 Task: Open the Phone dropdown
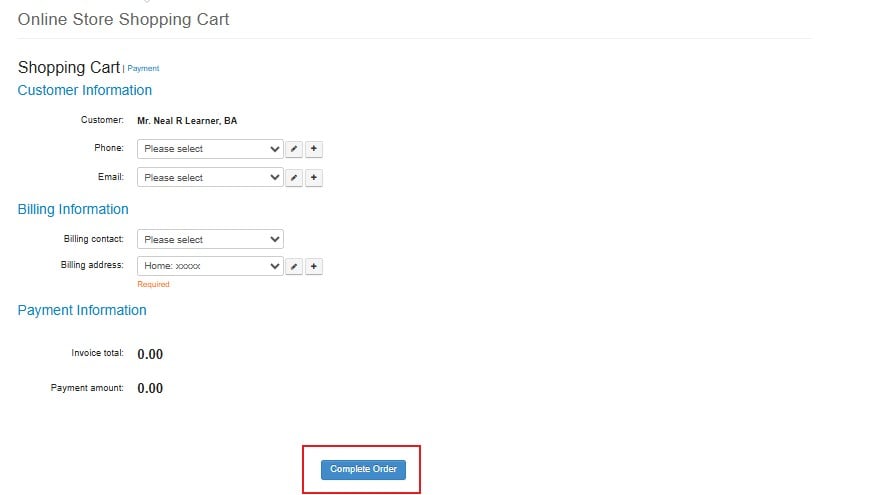click(x=210, y=149)
